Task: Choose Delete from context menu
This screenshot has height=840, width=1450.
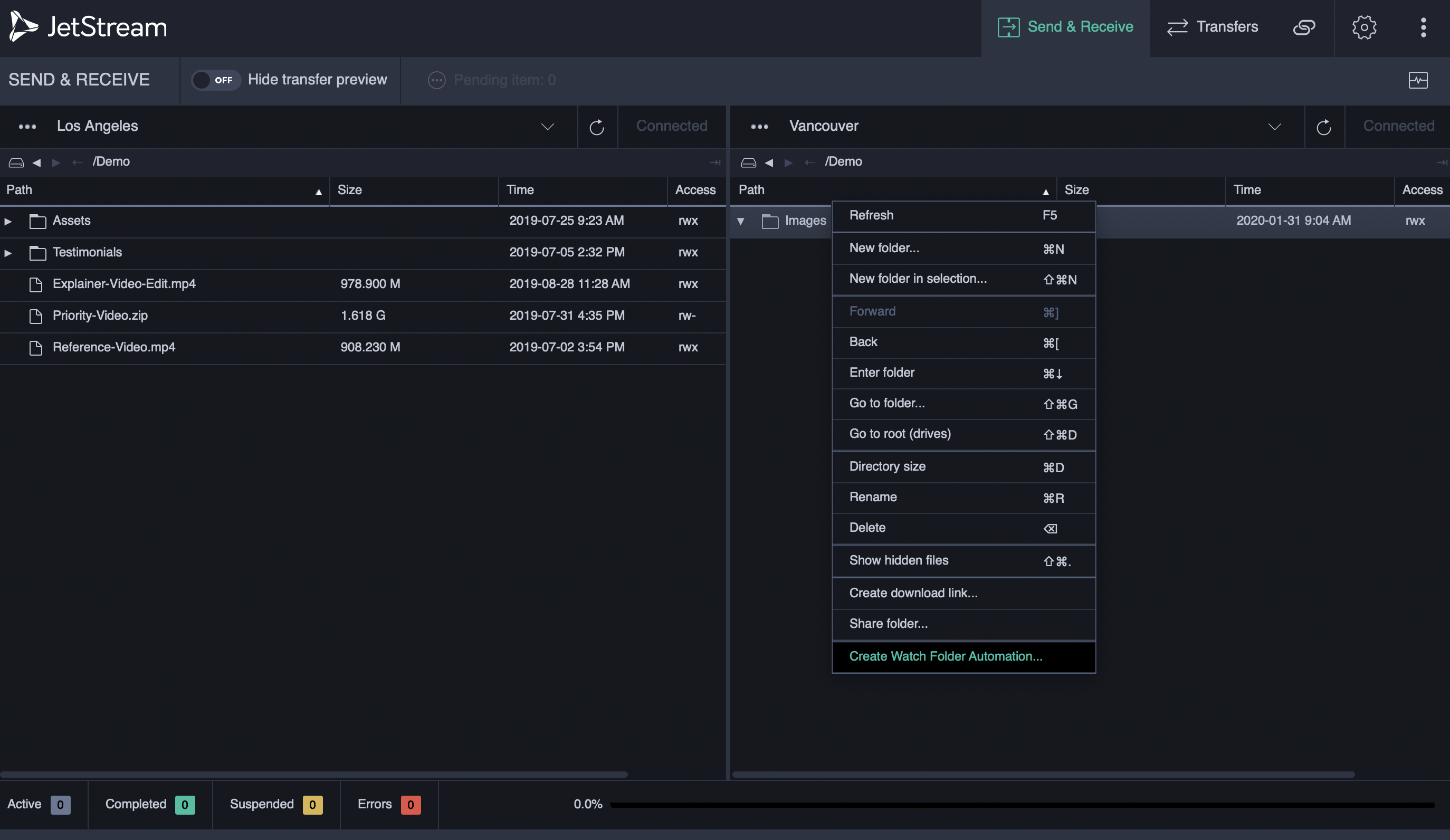Action: (x=963, y=528)
